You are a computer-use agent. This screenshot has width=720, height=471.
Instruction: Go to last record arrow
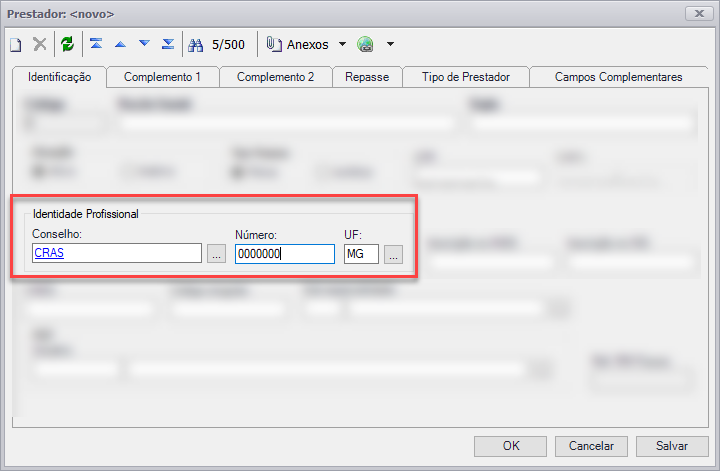point(168,44)
